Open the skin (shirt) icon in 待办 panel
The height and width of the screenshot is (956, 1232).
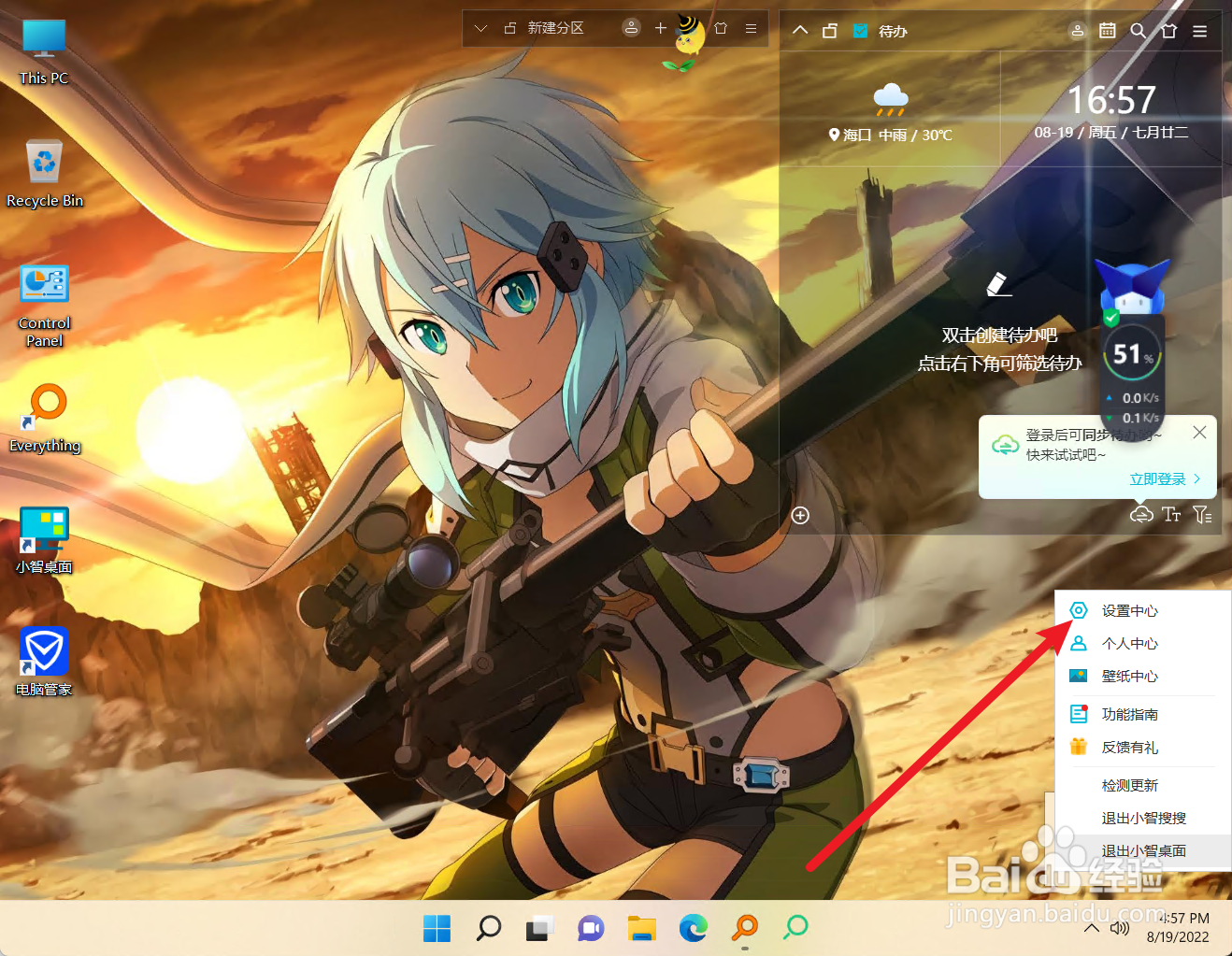pyautogui.click(x=1168, y=31)
